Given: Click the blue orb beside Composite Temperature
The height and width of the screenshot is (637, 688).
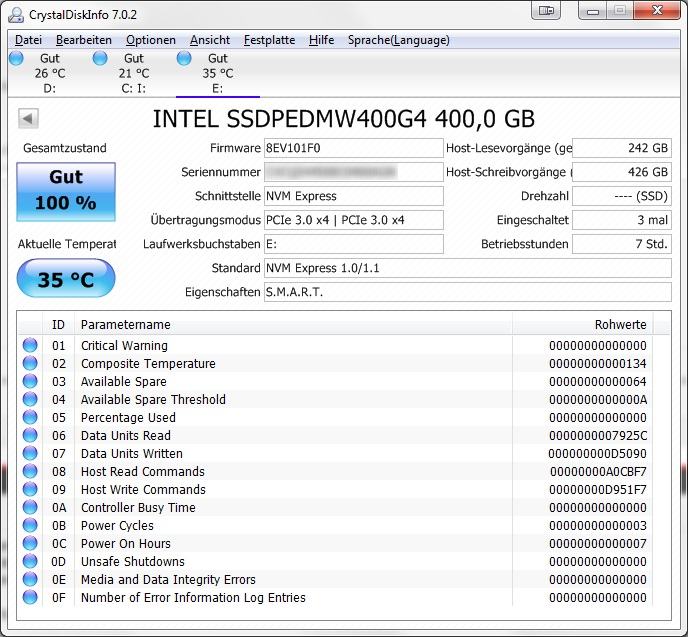Looking at the screenshot, I should 30,364.
